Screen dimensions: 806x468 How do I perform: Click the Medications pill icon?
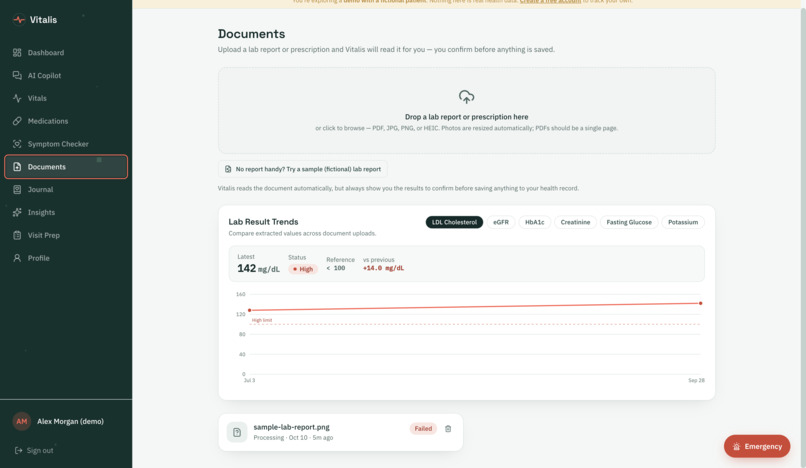click(x=17, y=121)
